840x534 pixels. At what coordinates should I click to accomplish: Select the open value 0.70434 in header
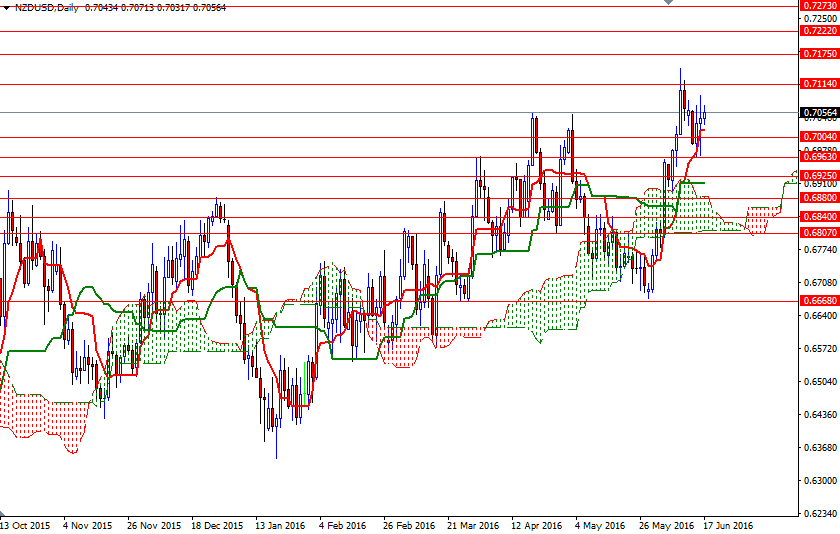pos(101,8)
